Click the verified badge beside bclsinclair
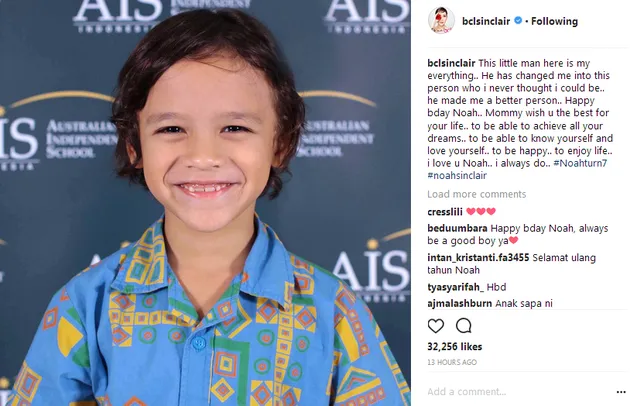630x406 pixels. click(x=518, y=21)
